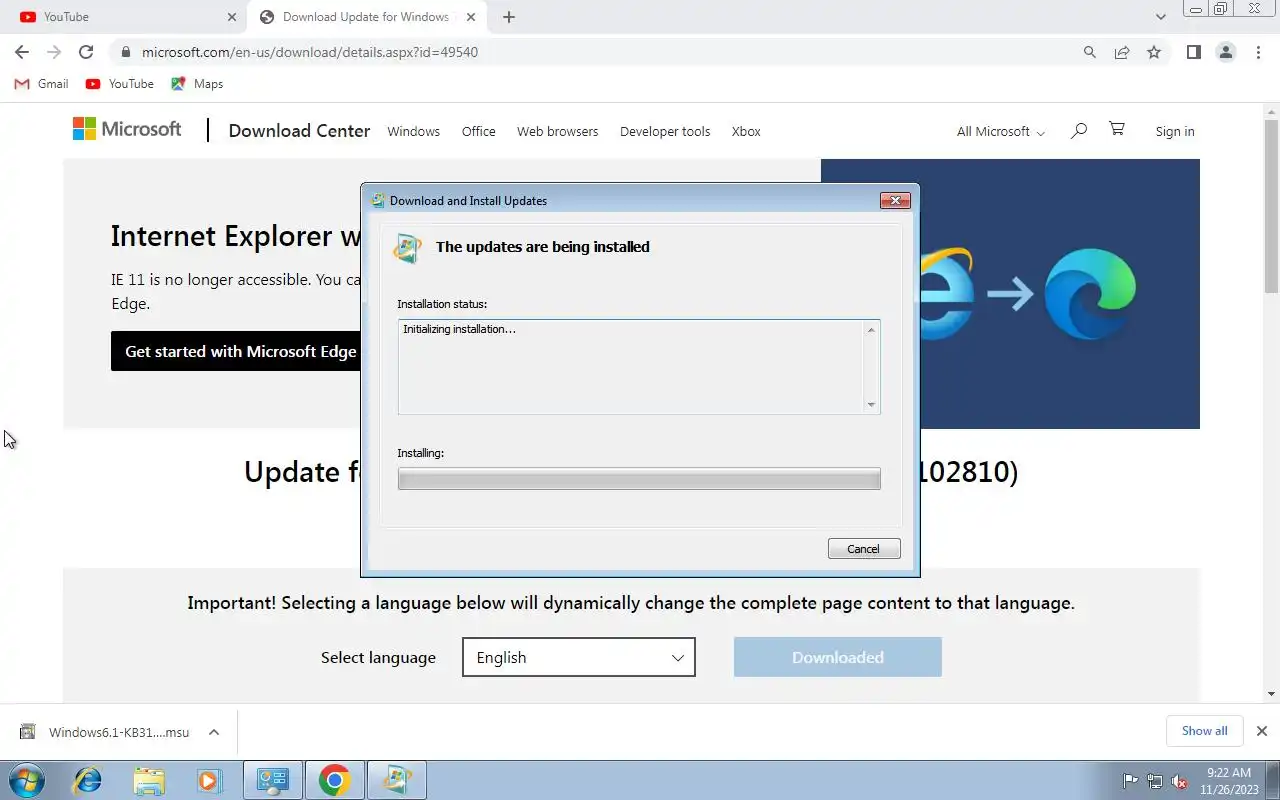Click the Microsoft logo

(127, 129)
